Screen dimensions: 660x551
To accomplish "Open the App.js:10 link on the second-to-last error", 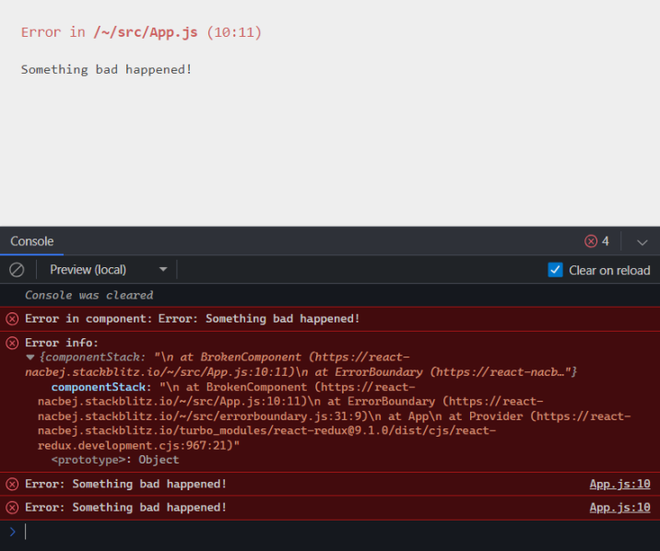I will point(619,484).
